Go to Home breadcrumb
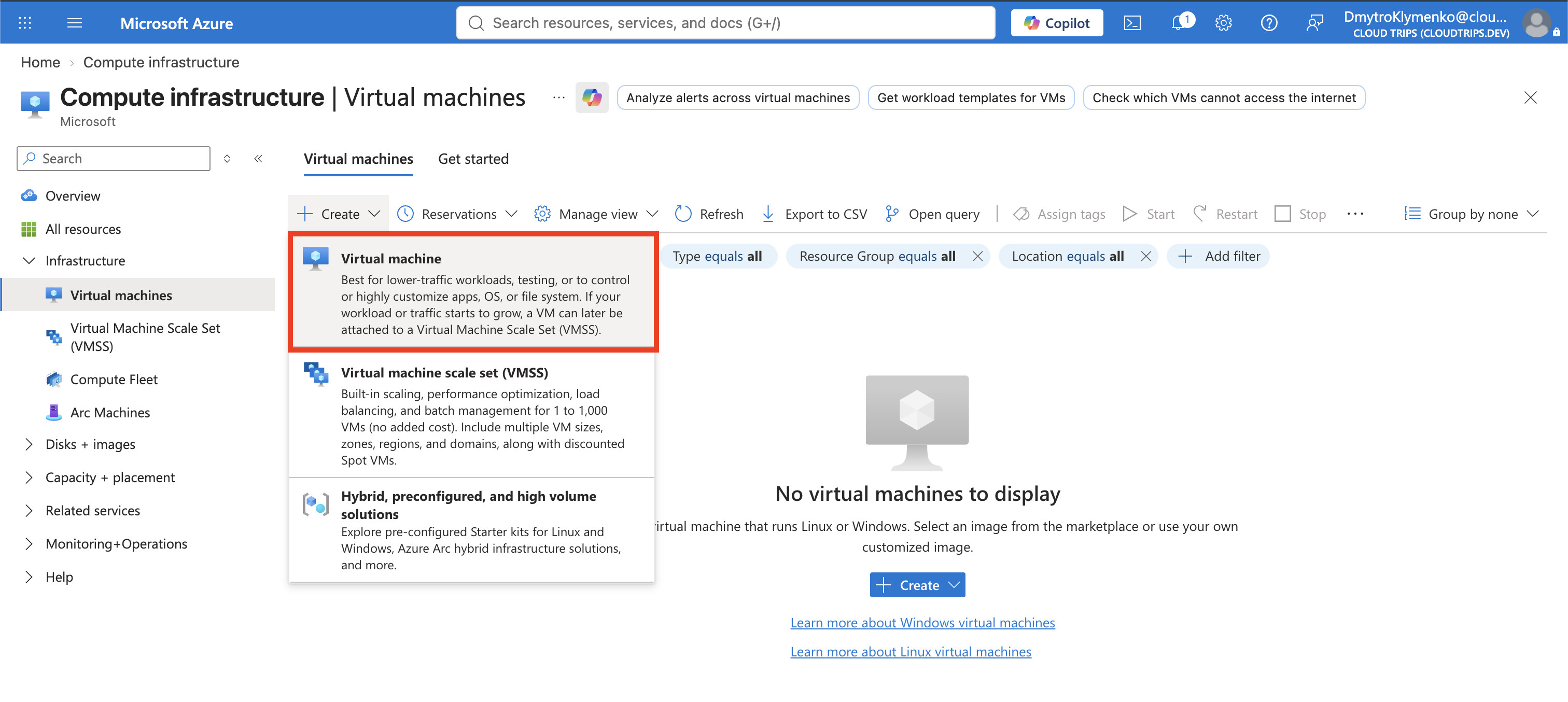This screenshot has height=702, width=1568. click(40, 62)
